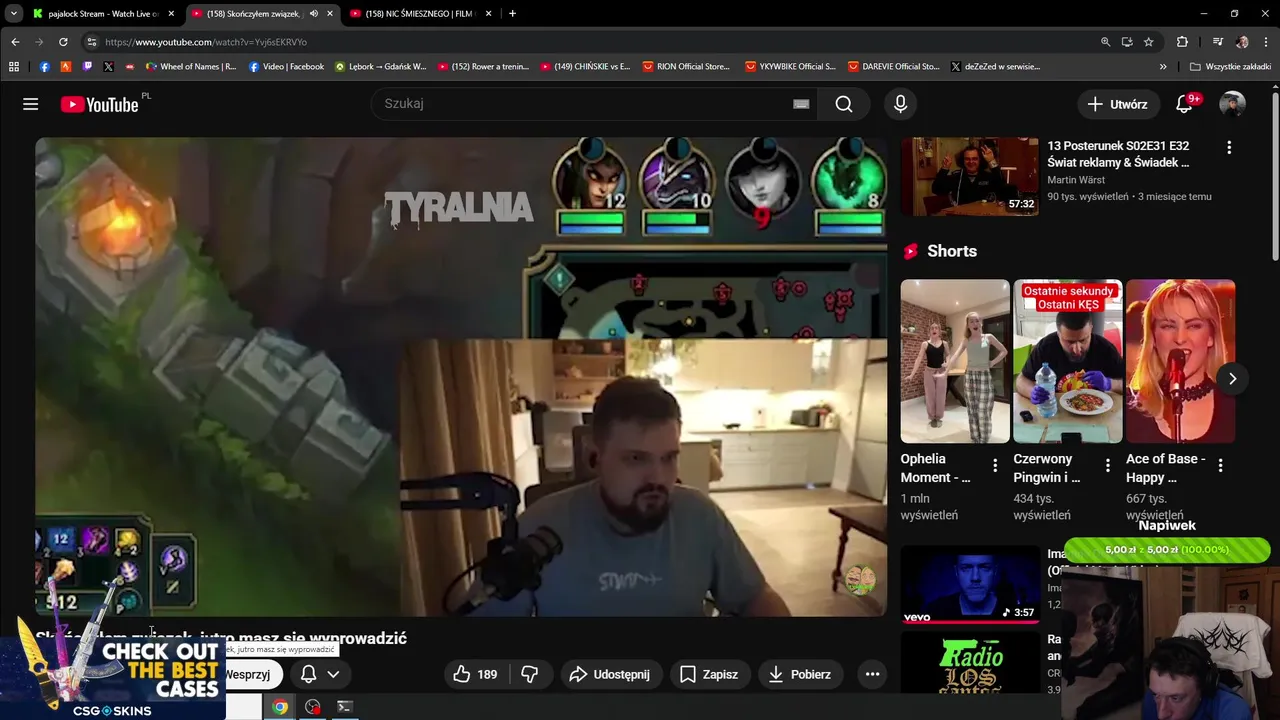Close the pajalock Stream tab
Viewport: 1280px width, 720px height.
pos(171,14)
